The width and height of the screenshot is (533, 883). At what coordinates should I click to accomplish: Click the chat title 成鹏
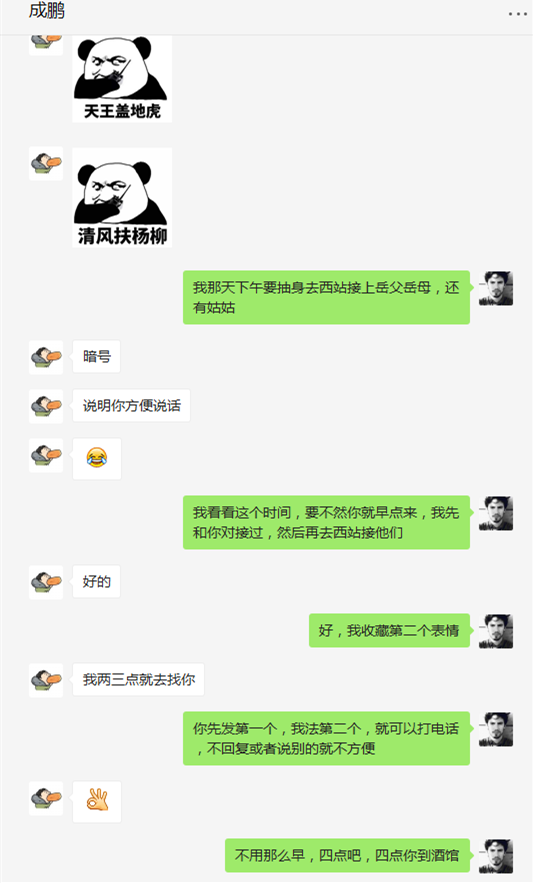point(47,11)
